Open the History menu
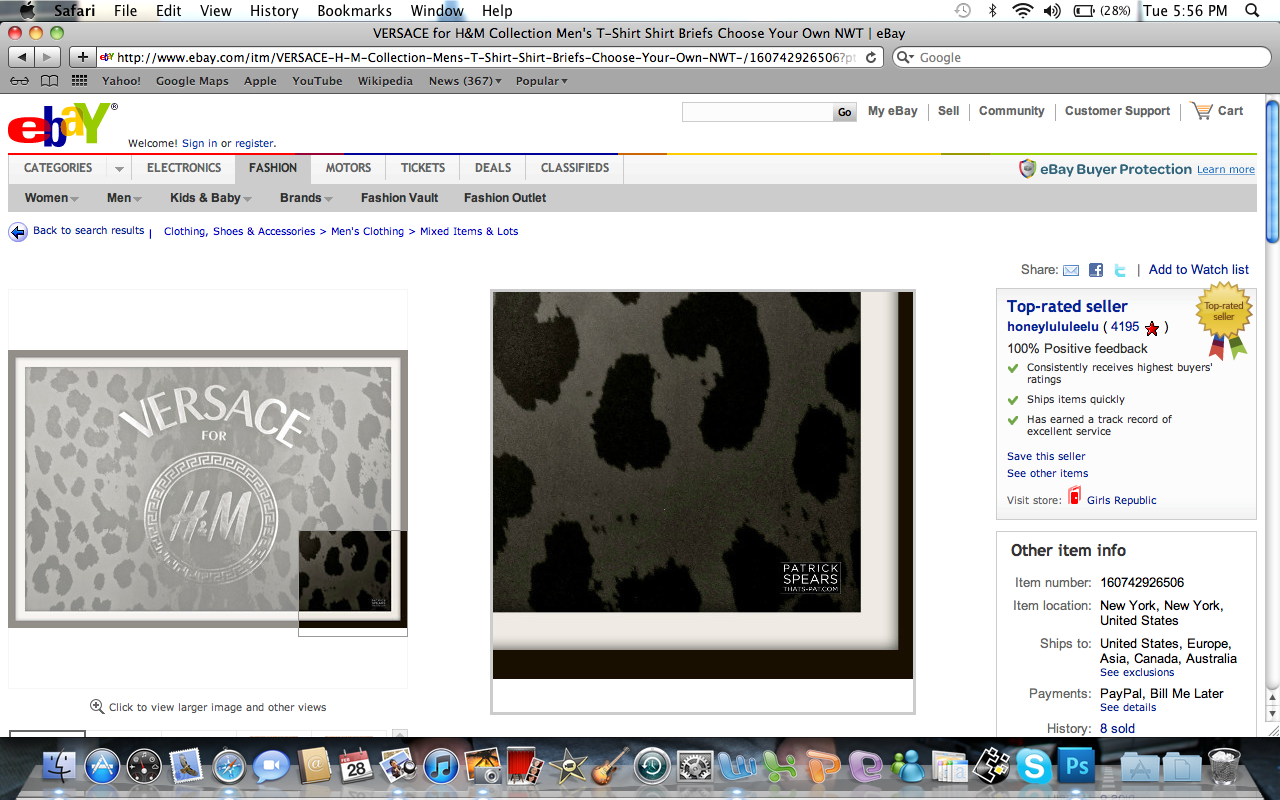The width and height of the screenshot is (1280, 800). coord(274,11)
